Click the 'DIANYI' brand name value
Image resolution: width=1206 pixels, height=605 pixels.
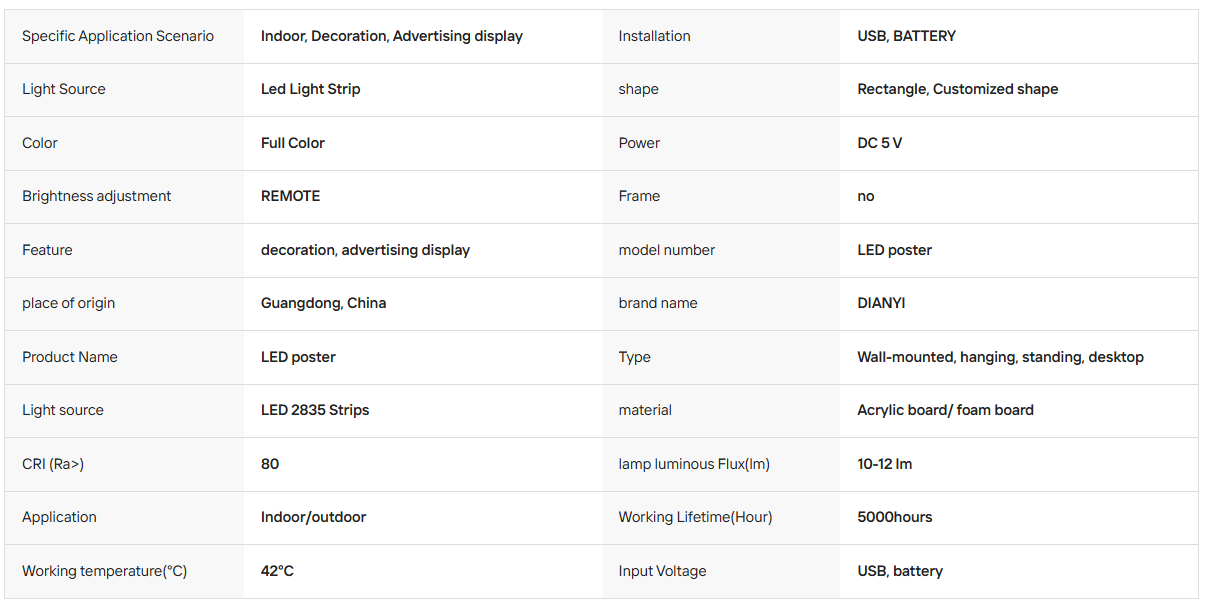click(x=881, y=303)
